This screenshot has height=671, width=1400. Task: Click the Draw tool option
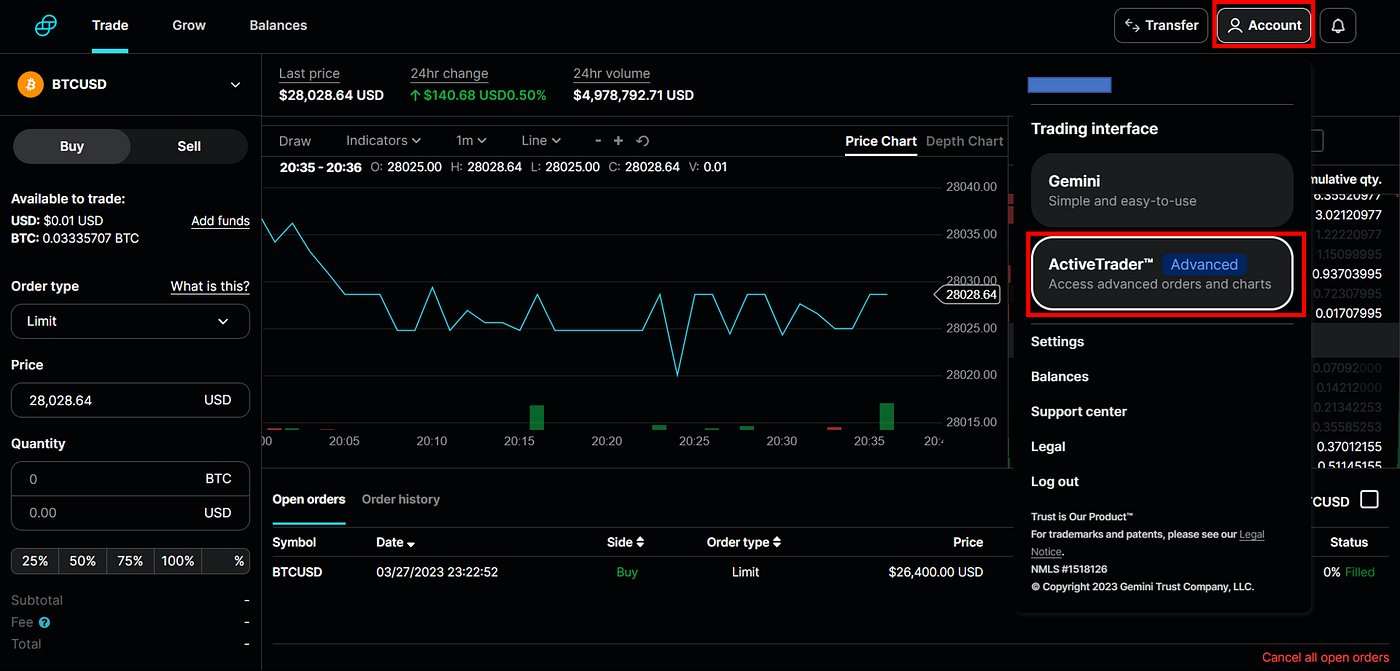(295, 141)
